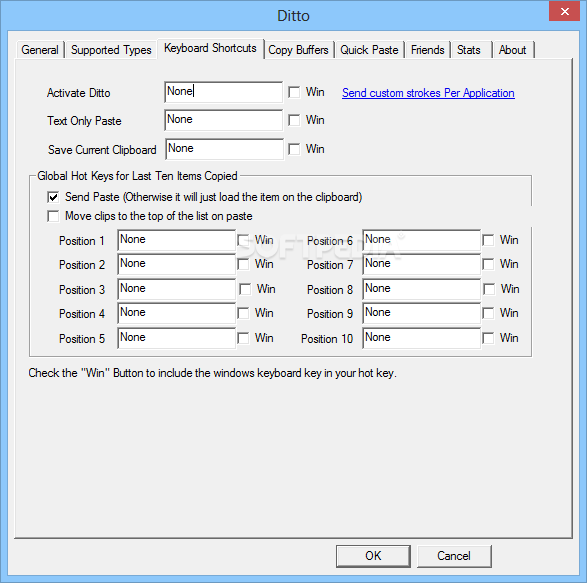Click the Position 10 hotkey field

pos(422,338)
